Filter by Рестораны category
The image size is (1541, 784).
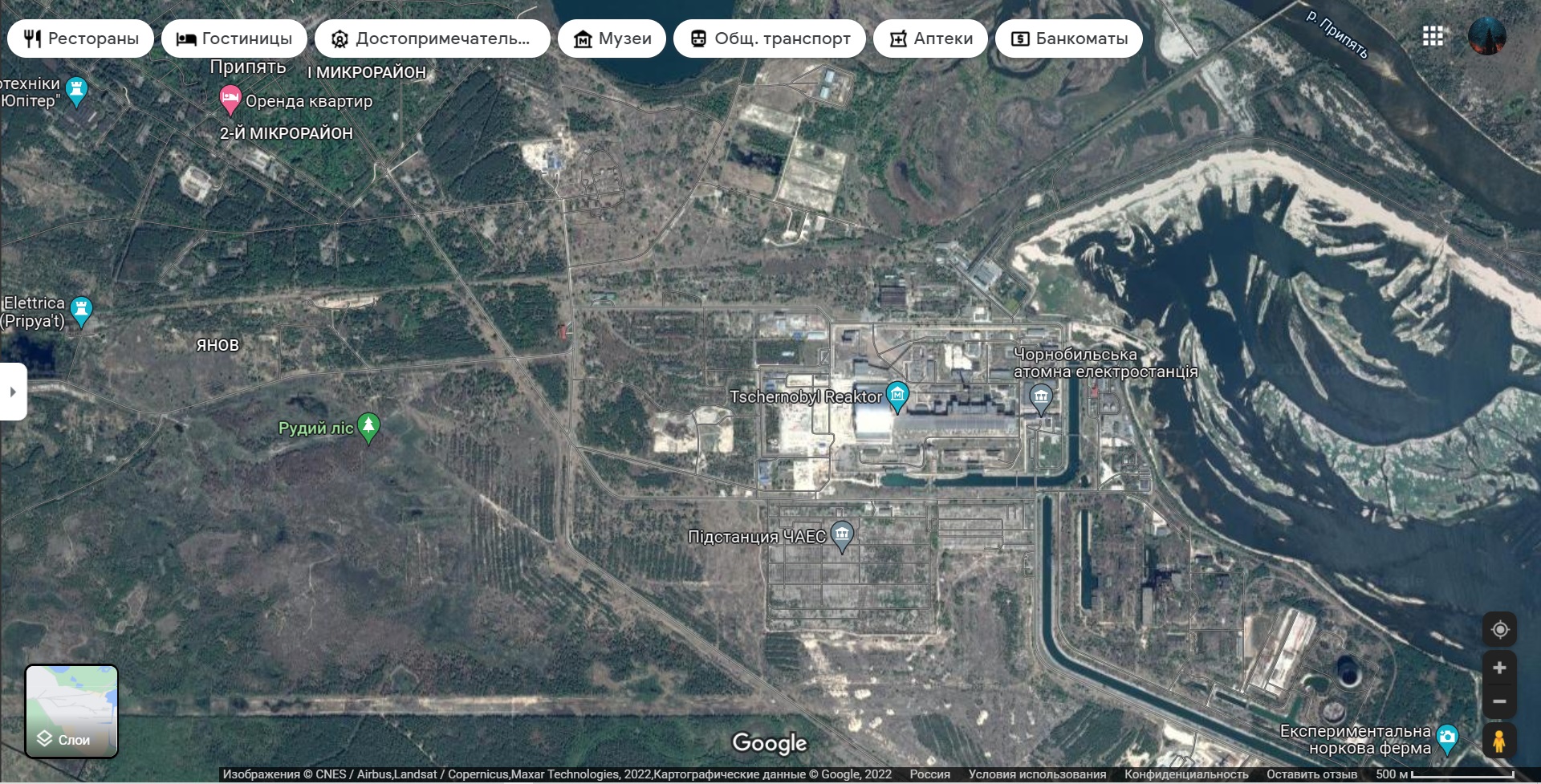tap(80, 39)
